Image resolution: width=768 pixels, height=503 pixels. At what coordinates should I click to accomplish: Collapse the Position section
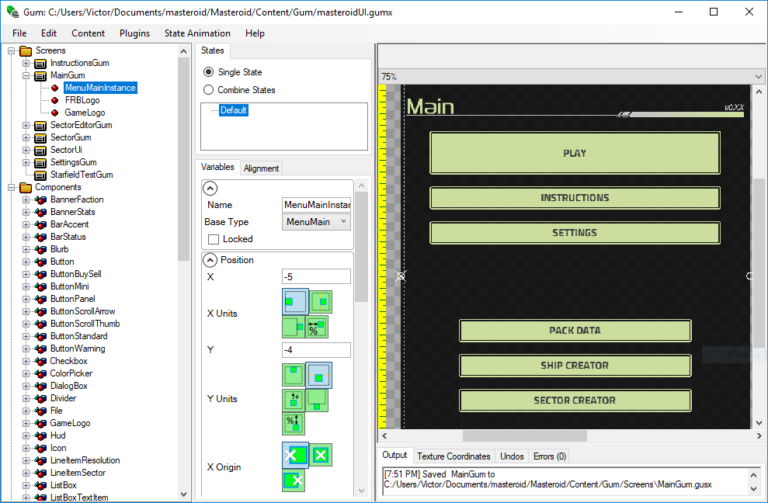coord(210,260)
